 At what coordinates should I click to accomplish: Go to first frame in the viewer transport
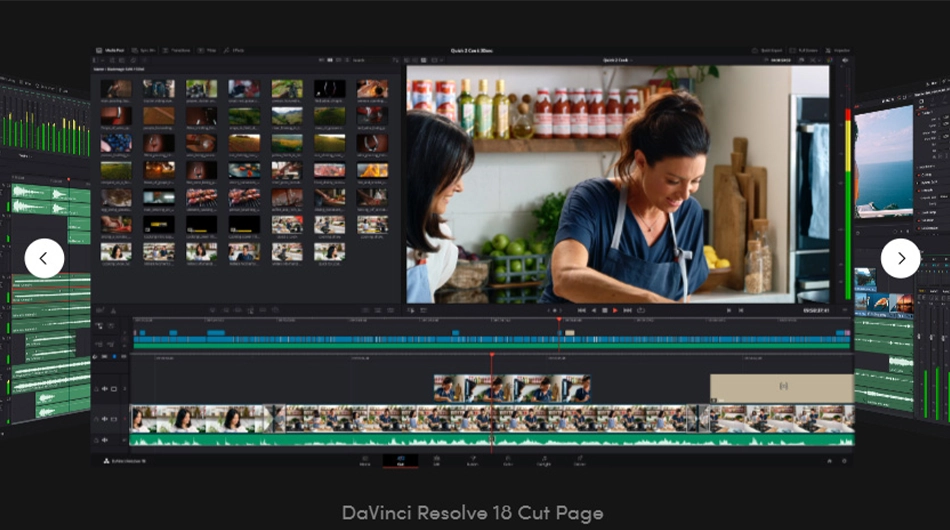coord(582,310)
